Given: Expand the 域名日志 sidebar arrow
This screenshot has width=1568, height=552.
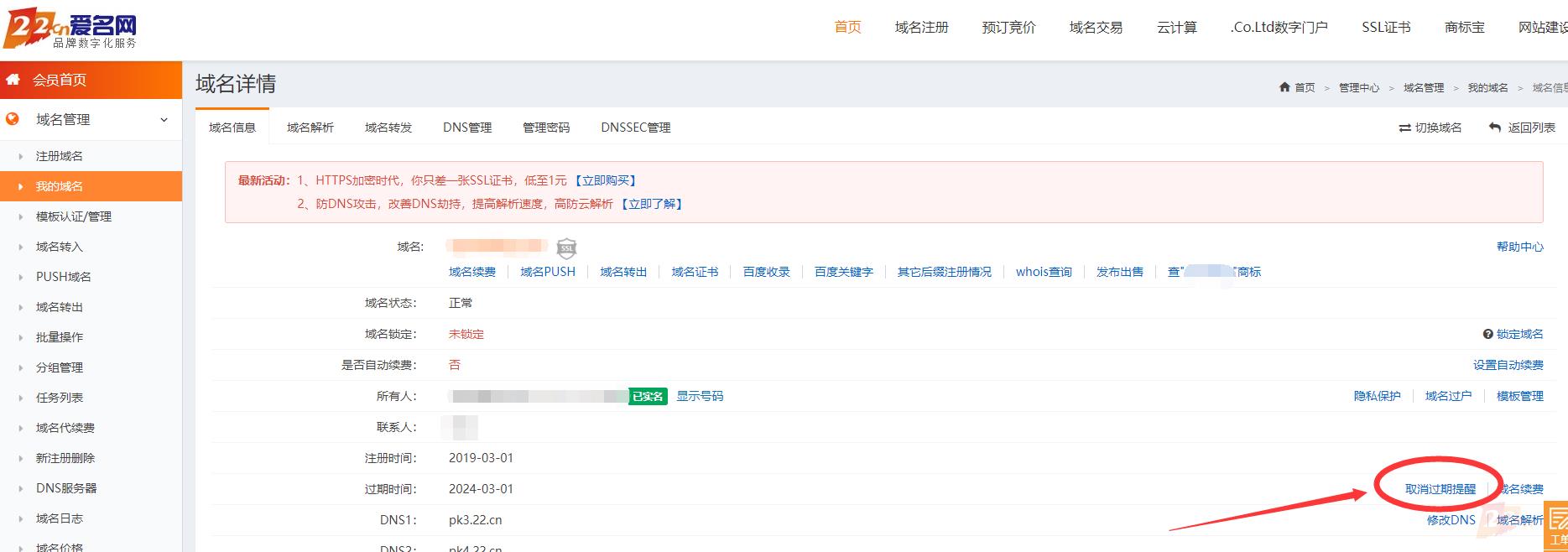Looking at the screenshot, I should (x=21, y=518).
